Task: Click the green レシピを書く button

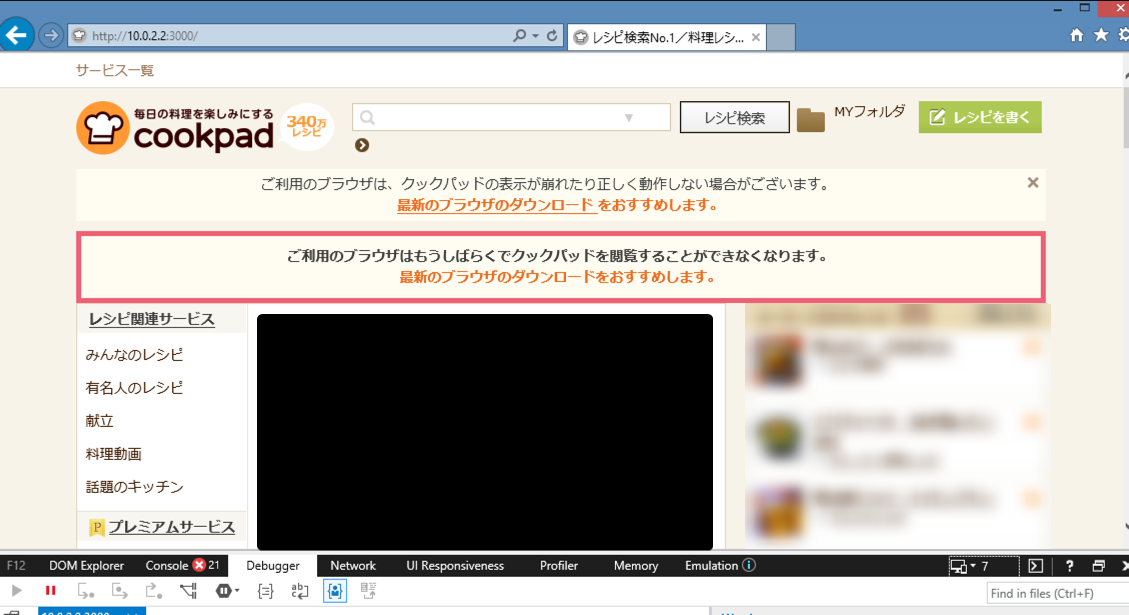Action: point(980,117)
